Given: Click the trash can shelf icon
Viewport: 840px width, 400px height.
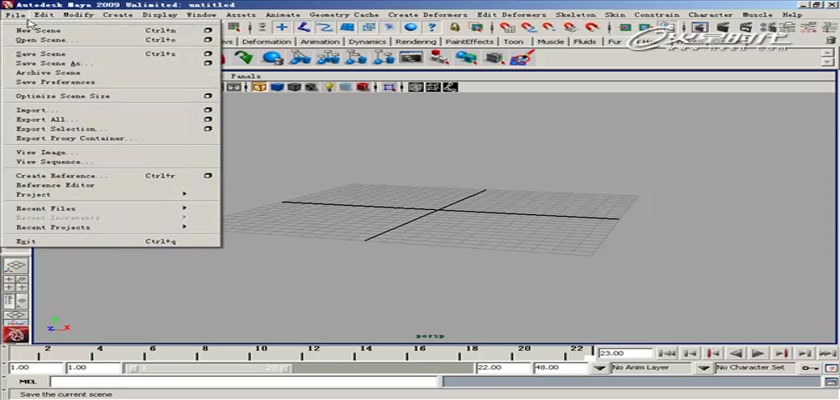Looking at the screenshot, I should [x=829, y=40].
